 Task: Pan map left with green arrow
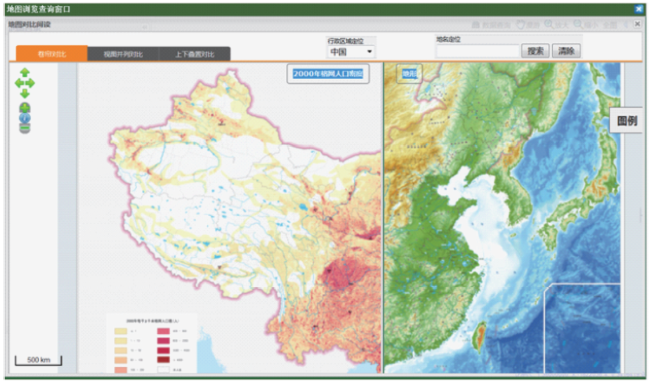click(19, 83)
